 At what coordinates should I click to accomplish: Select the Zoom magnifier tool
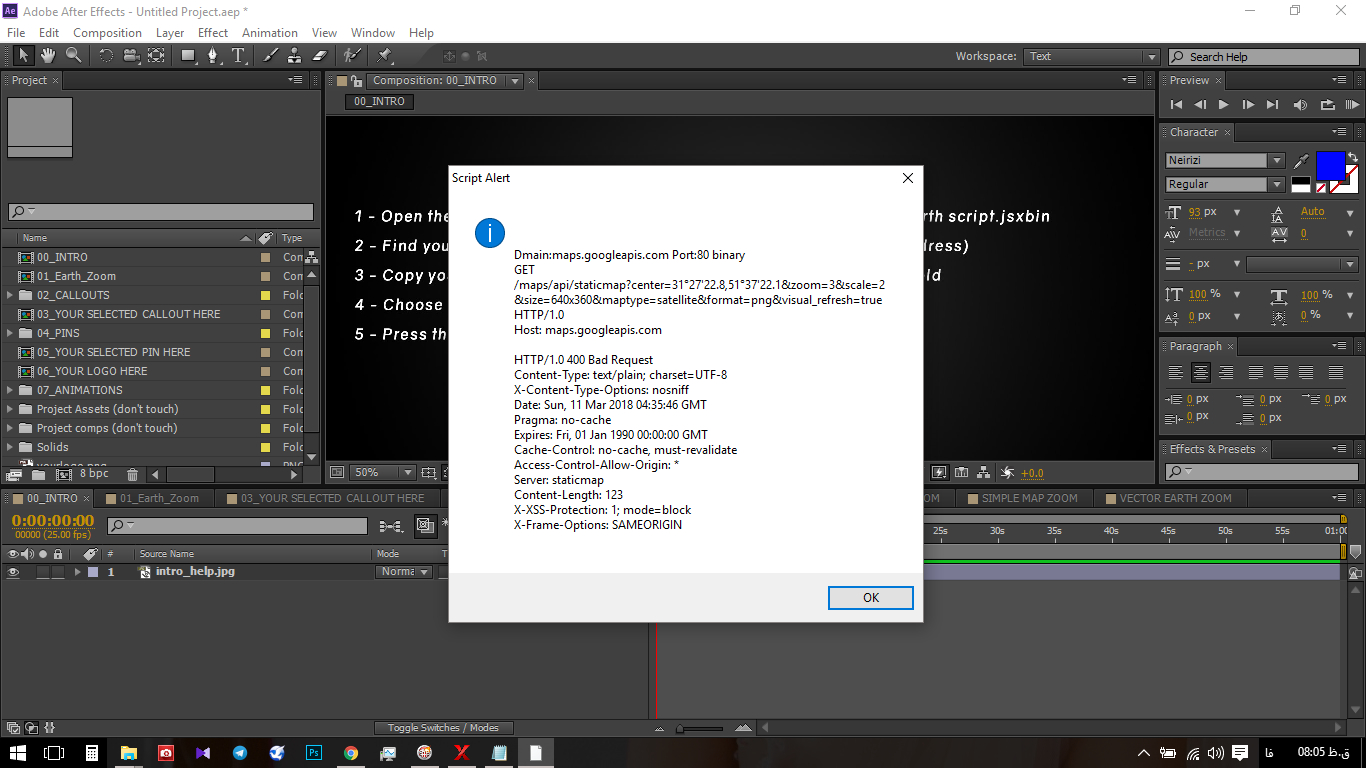pos(73,56)
